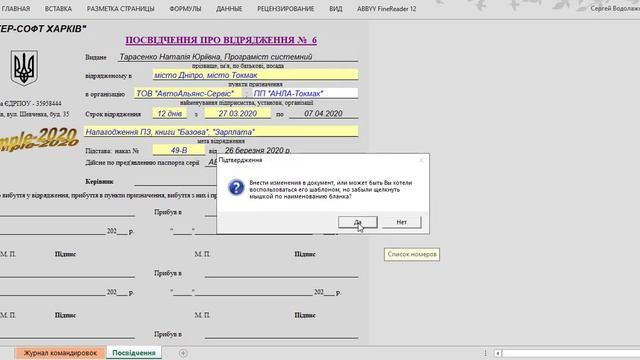Viewport: 640px width, 360px height.
Task: Confirm with the Да button
Action: tap(358, 222)
